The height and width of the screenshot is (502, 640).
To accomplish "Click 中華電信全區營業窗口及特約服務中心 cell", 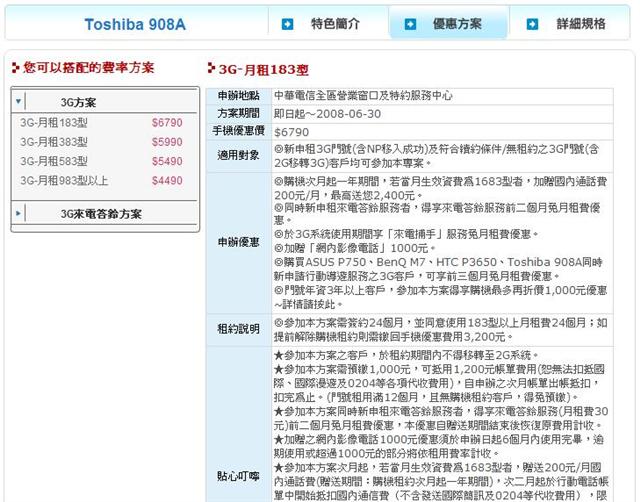I will click(x=363, y=96).
